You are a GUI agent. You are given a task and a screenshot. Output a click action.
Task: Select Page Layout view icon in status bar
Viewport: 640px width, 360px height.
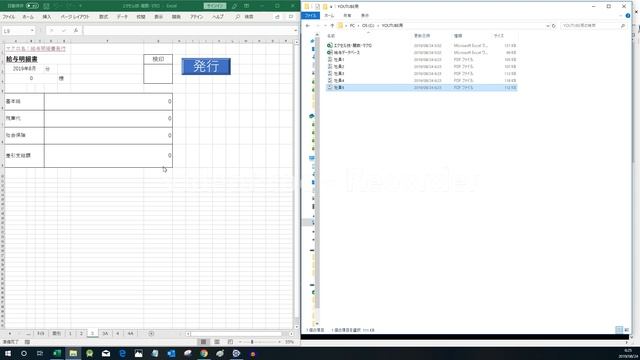pyautogui.click(x=217, y=342)
